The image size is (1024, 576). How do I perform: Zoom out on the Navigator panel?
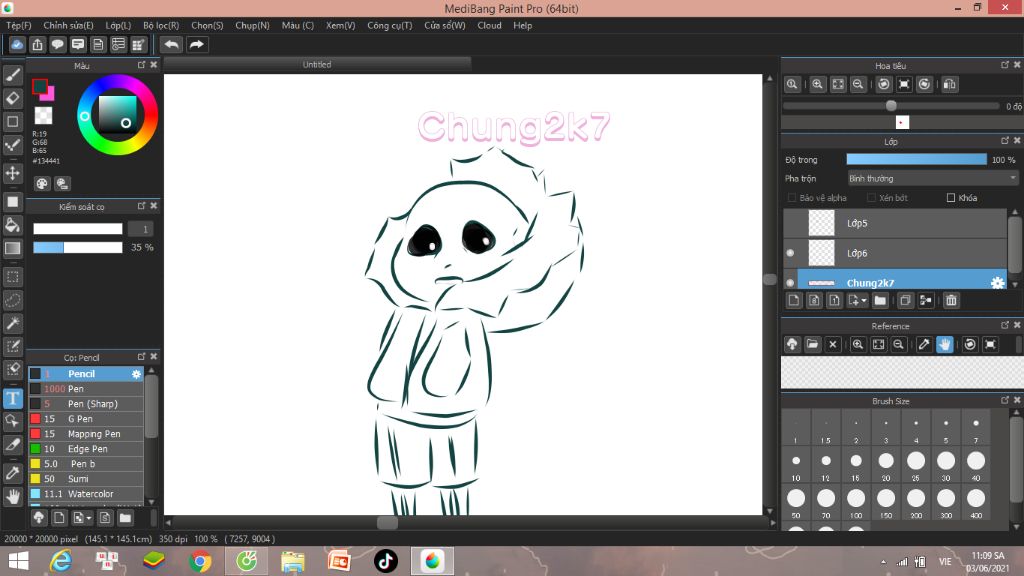point(858,84)
